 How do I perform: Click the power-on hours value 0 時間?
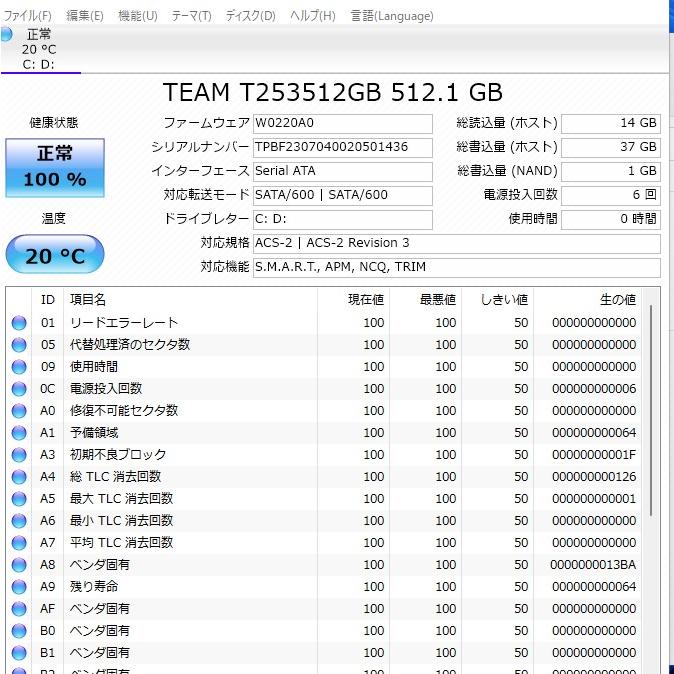pos(610,220)
